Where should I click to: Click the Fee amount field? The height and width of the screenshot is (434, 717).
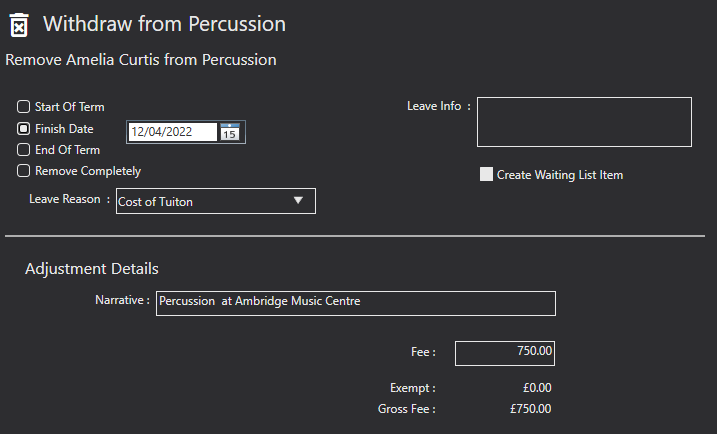(x=505, y=353)
